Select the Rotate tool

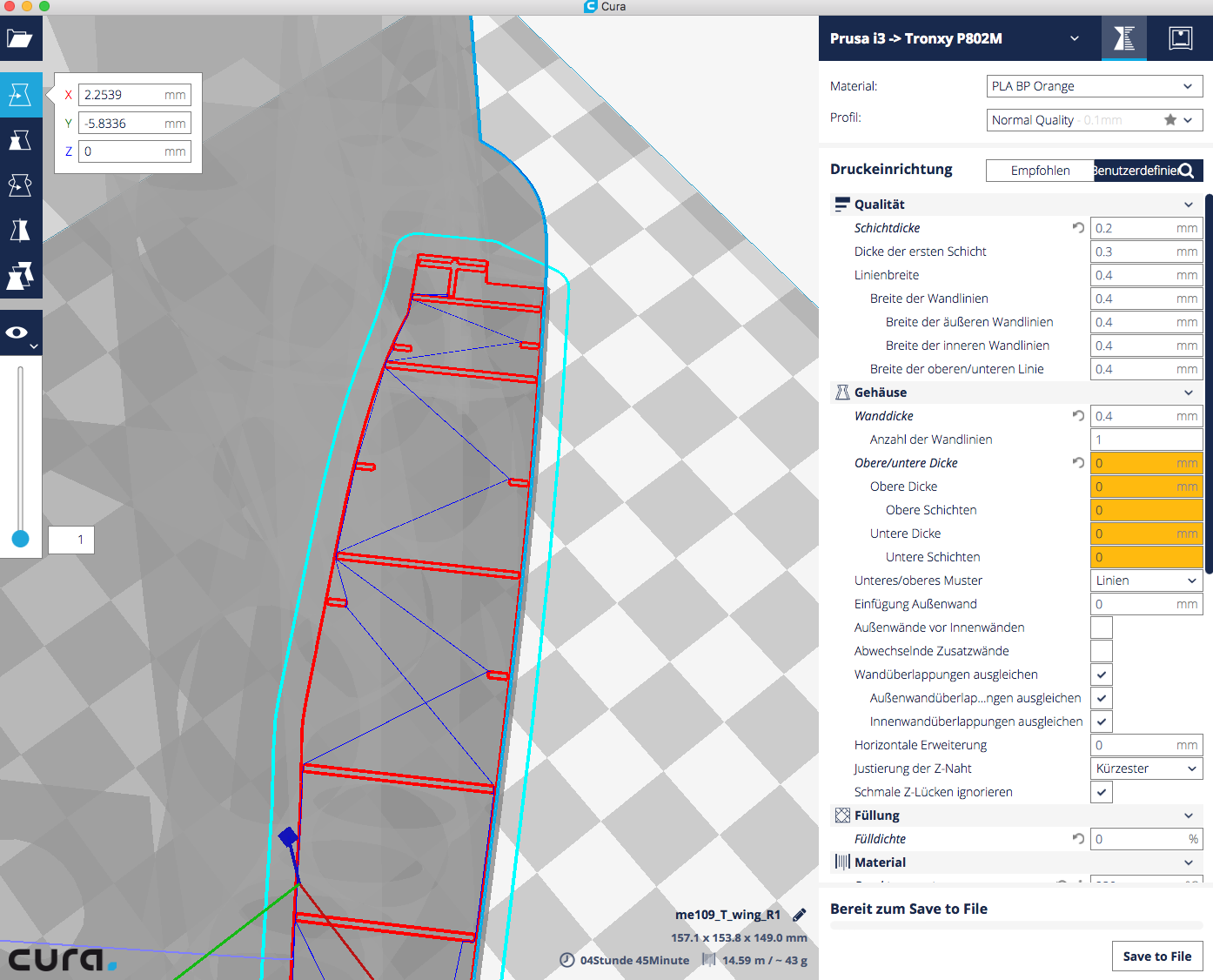point(20,185)
